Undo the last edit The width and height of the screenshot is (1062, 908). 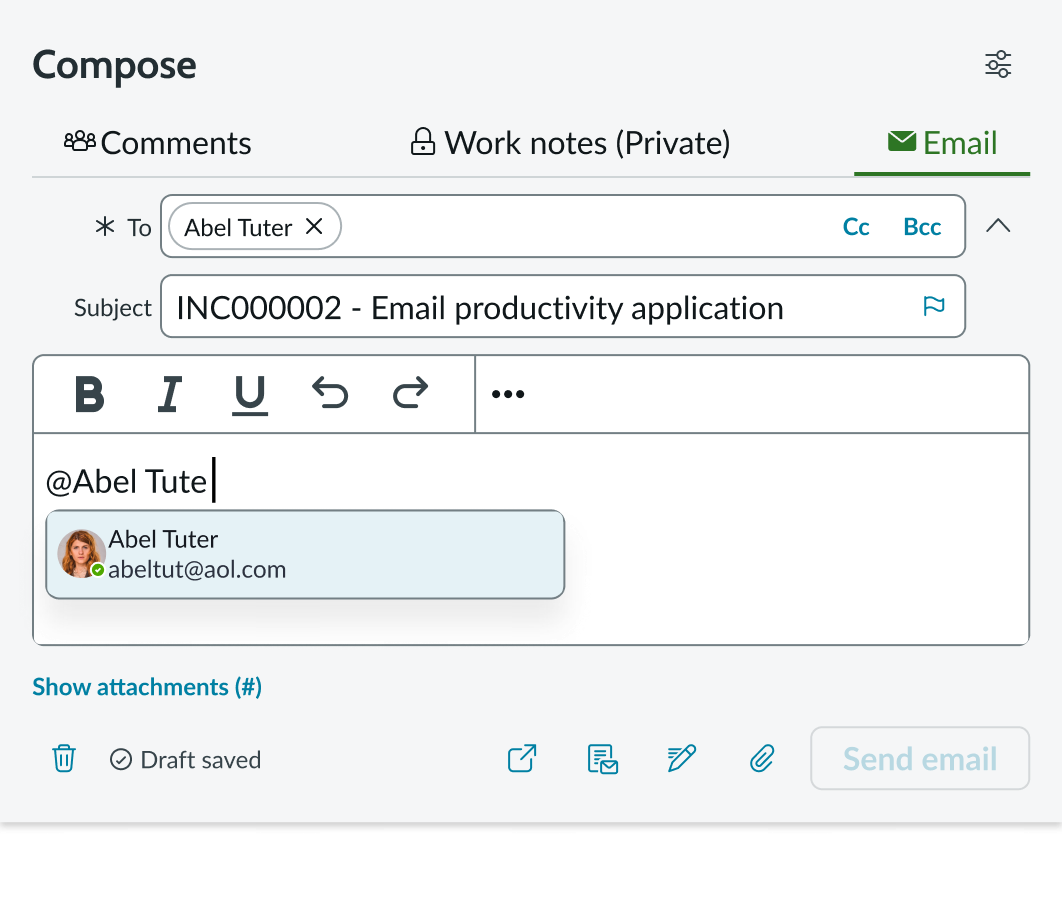330,393
